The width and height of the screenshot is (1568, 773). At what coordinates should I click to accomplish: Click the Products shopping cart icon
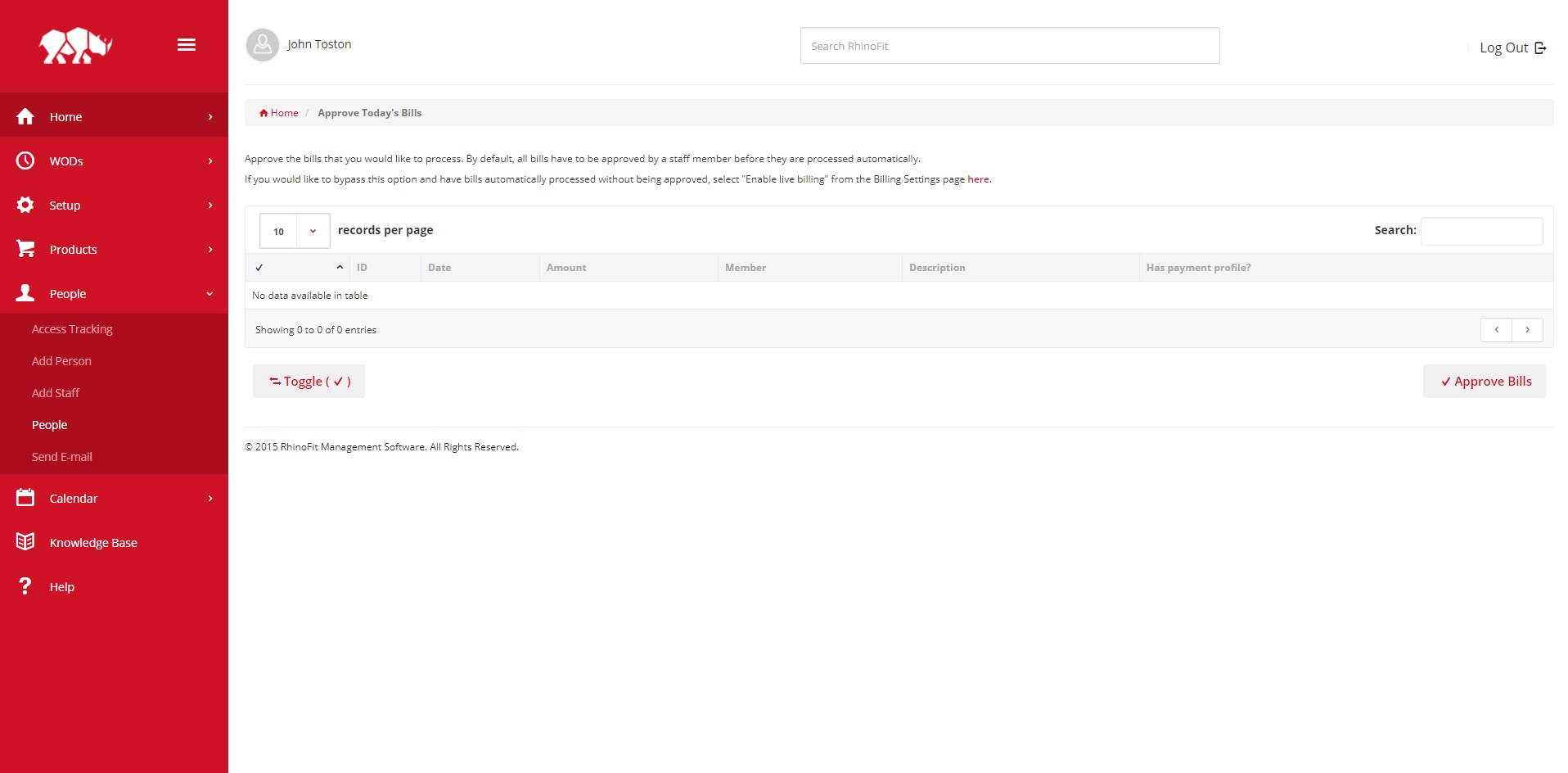25,249
